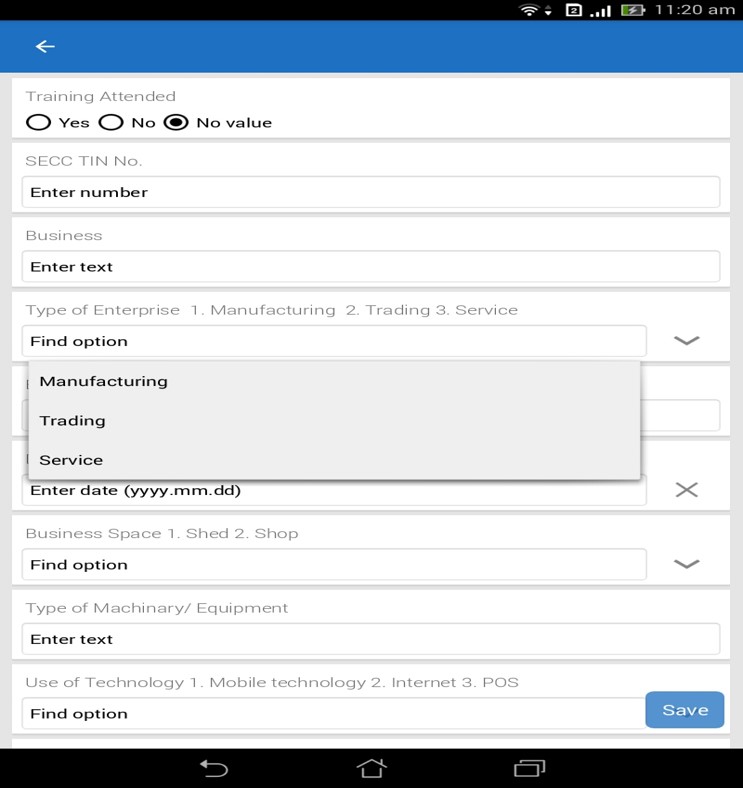Expand the Business Space dropdown chevron
This screenshot has height=788, width=743.
pos(686,564)
